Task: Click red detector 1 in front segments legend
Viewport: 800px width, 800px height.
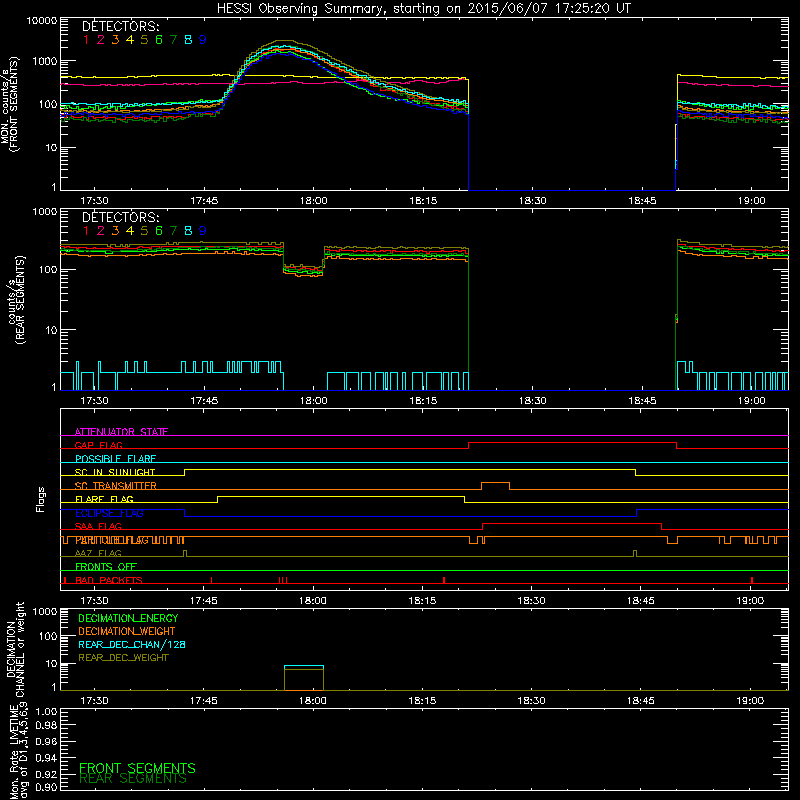Action: click(x=86, y=40)
